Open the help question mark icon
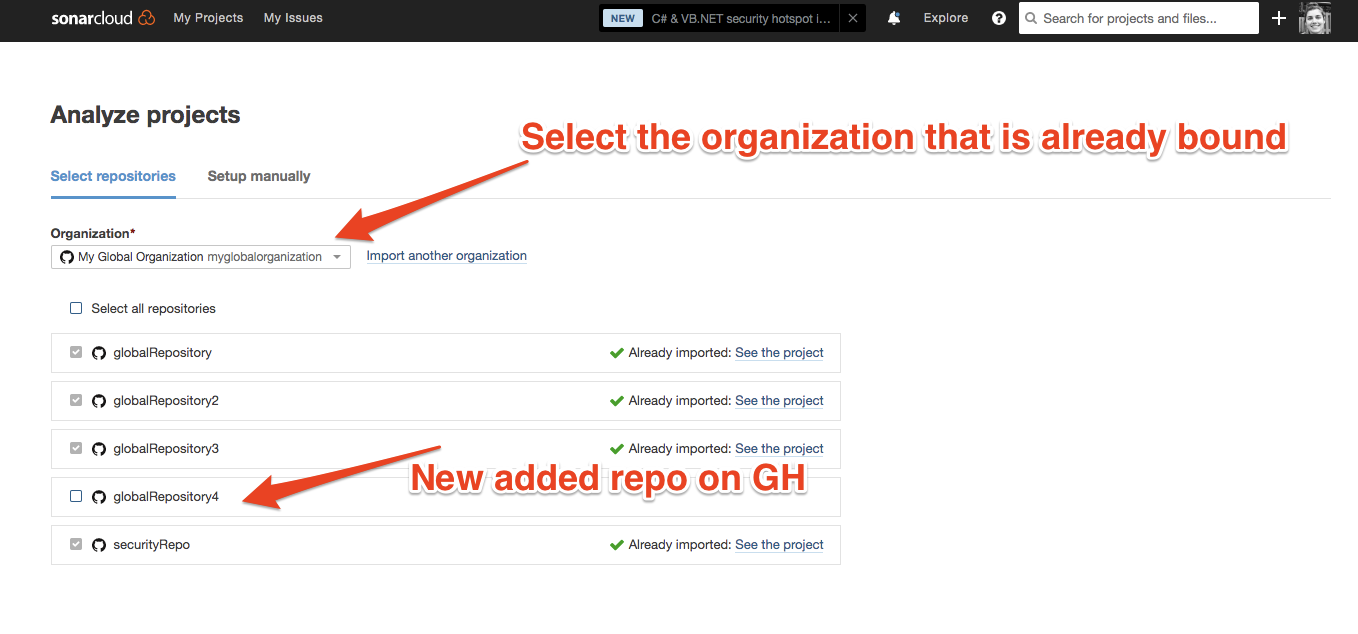This screenshot has height=634, width=1358. 998,18
